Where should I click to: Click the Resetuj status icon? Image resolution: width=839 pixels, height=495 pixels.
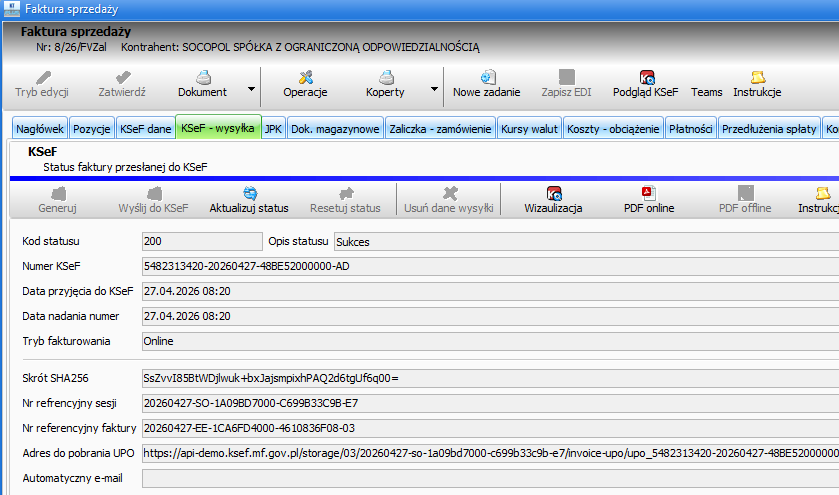346,193
